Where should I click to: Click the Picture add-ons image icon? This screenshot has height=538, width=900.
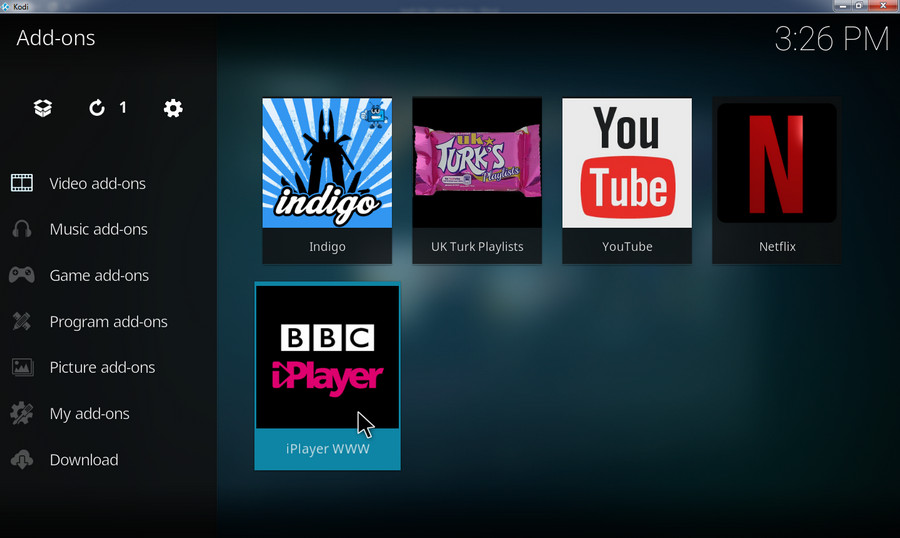(22, 367)
